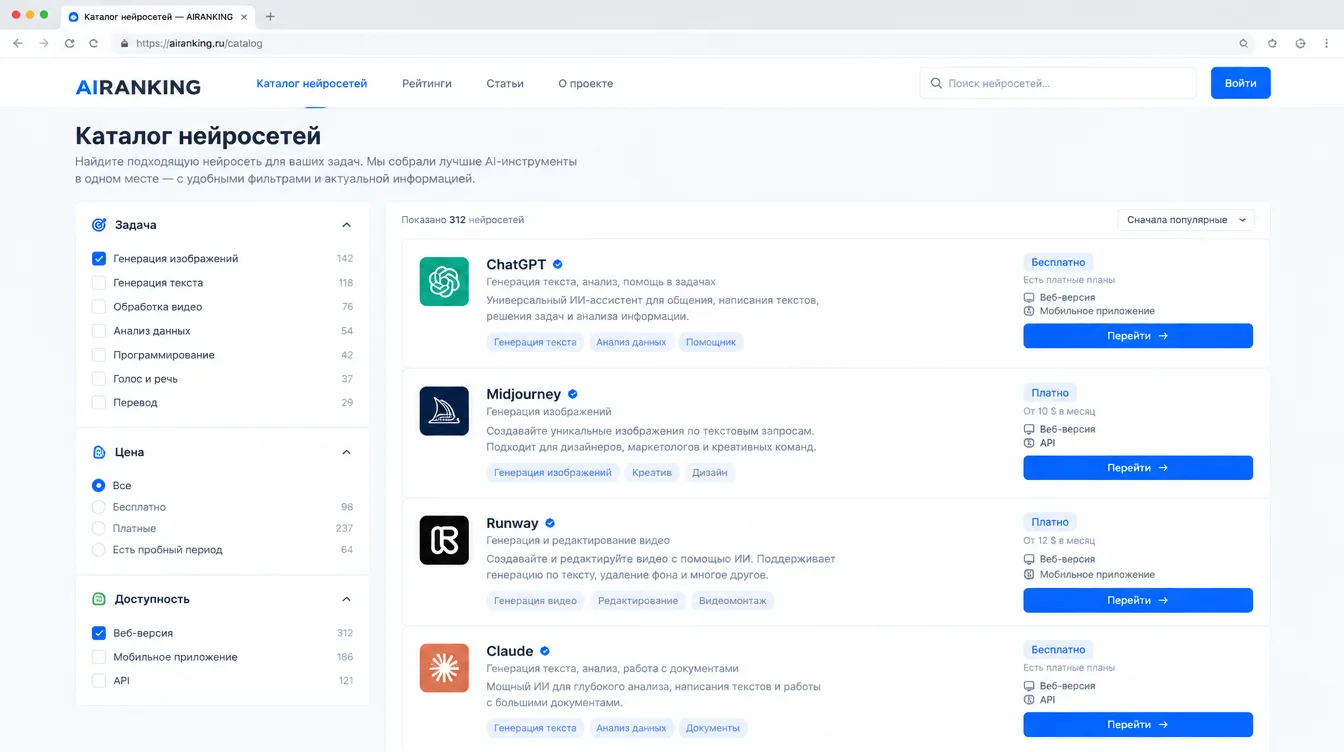Click the verified badge next to Runway

point(550,523)
